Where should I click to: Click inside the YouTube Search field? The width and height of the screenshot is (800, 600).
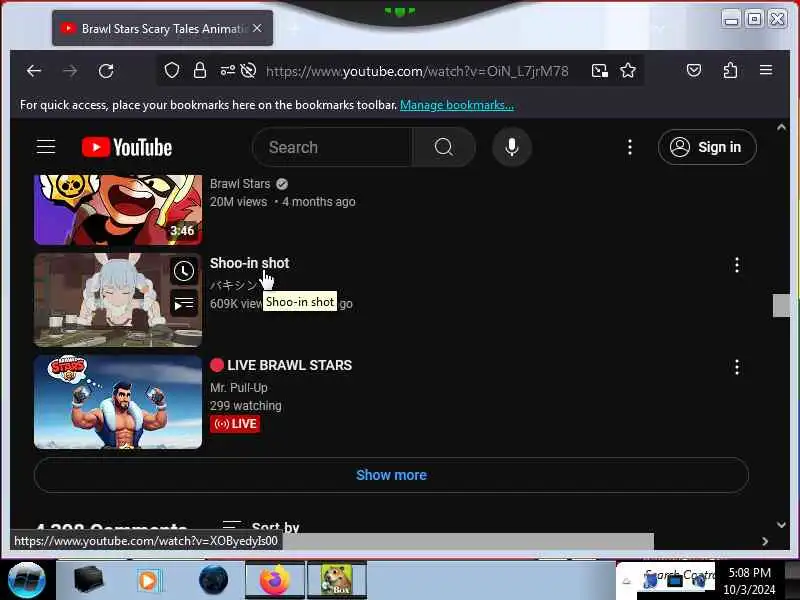coord(333,147)
